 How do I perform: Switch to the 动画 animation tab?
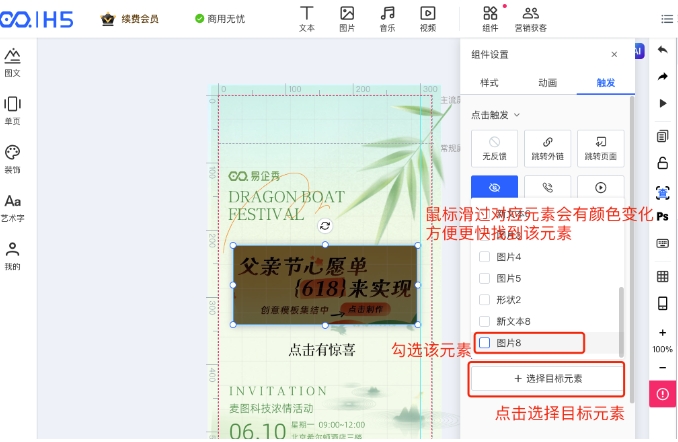tap(547, 83)
